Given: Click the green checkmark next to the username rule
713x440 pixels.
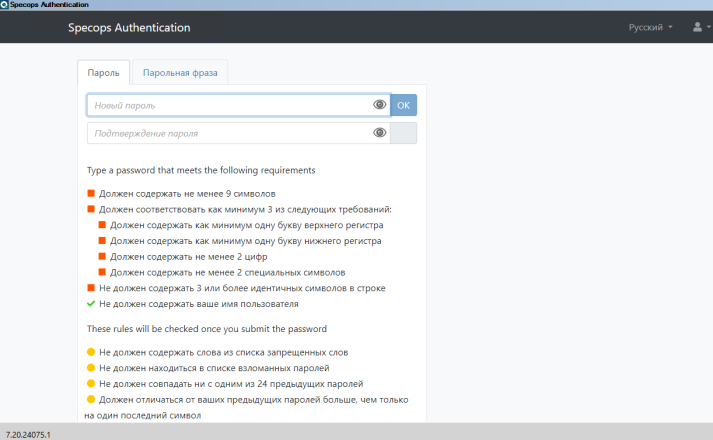Looking at the screenshot, I should pyautogui.click(x=91, y=304).
